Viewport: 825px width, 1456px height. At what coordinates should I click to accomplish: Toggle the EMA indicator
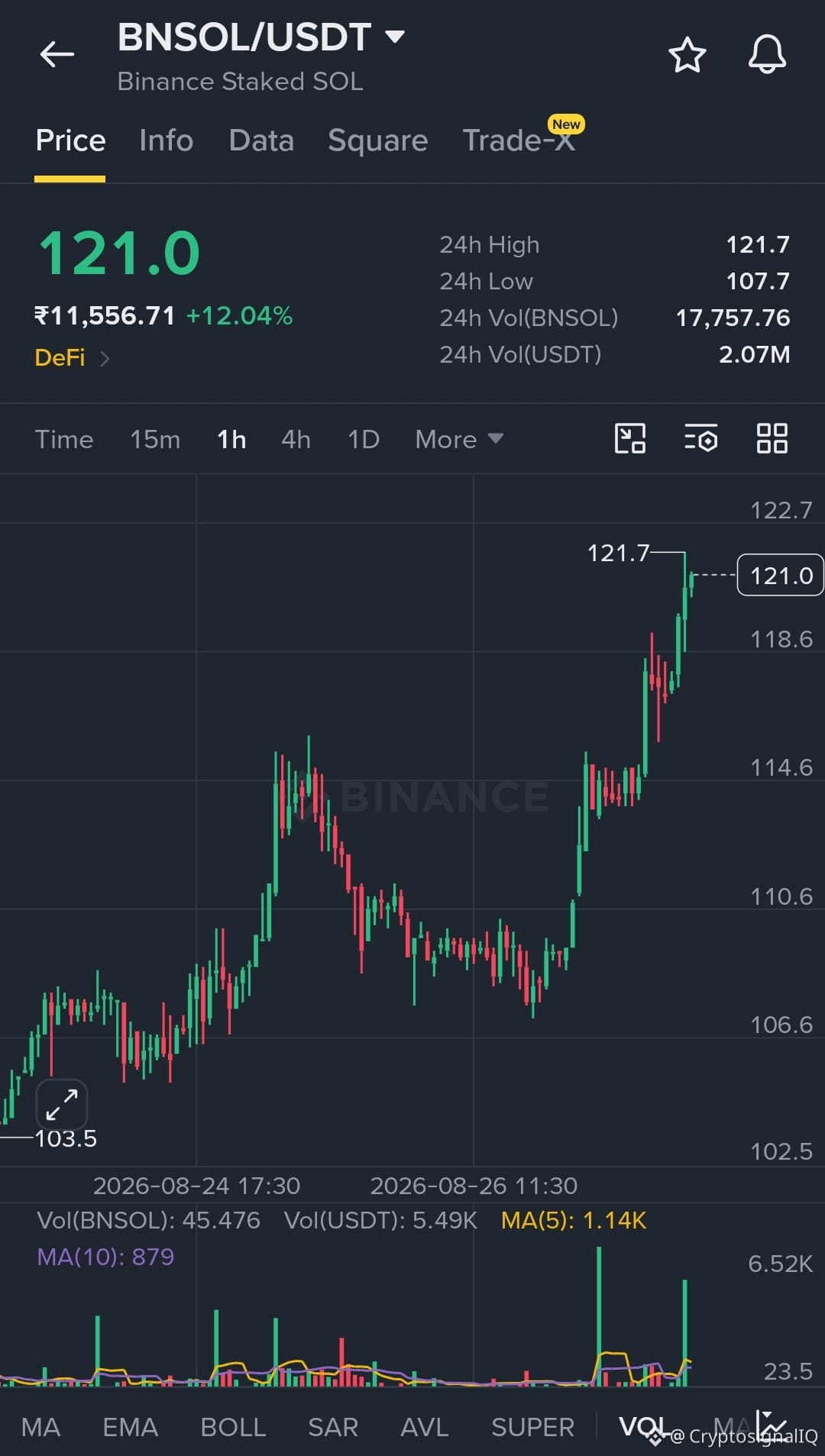131,1427
